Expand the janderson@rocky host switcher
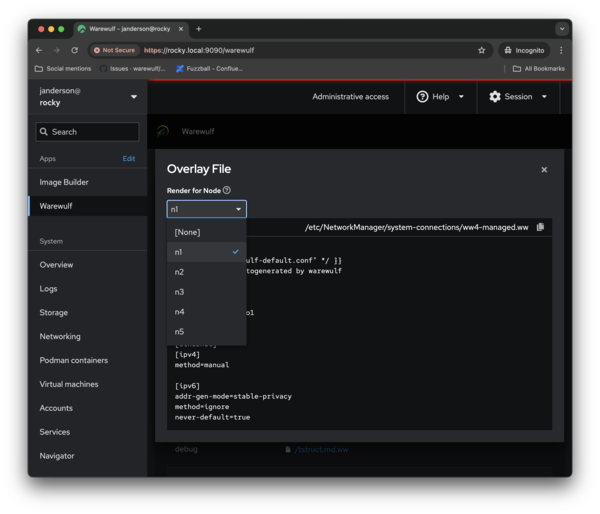The width and height of the screenshot is (600, 514). coord(88,96)
